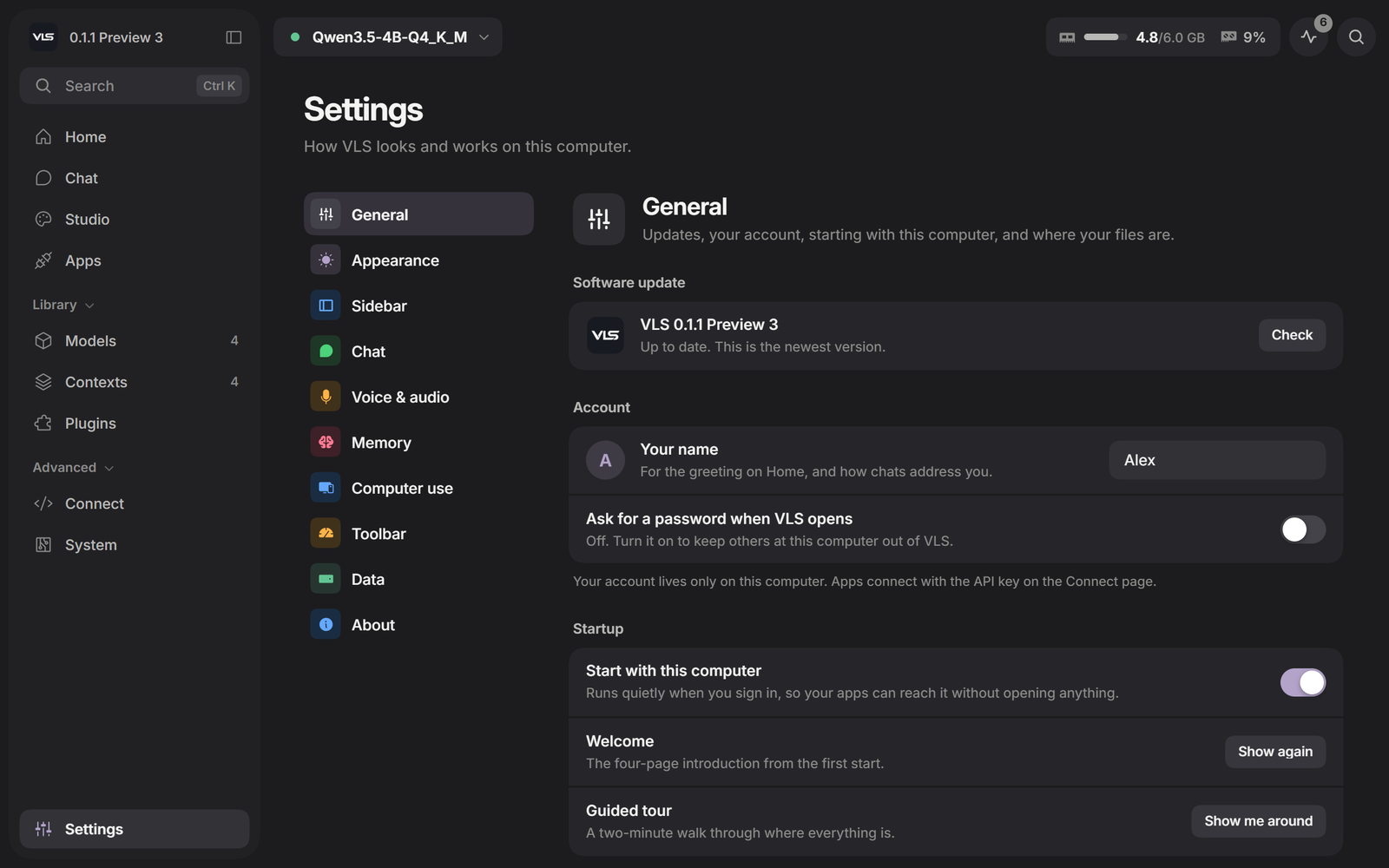This screenshot has height=868, width=1389.
Task: Open Contexts in the Library section
Action: [135, 382]
